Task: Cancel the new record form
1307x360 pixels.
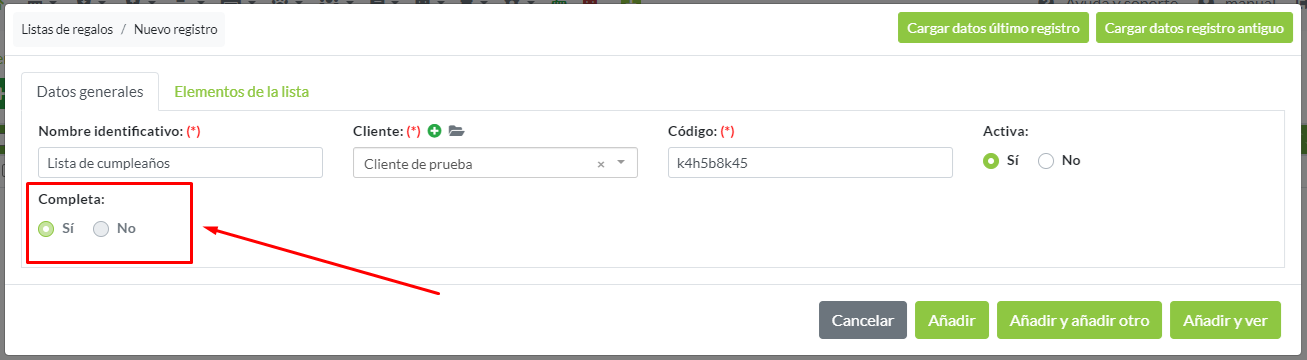Action: 863,321
